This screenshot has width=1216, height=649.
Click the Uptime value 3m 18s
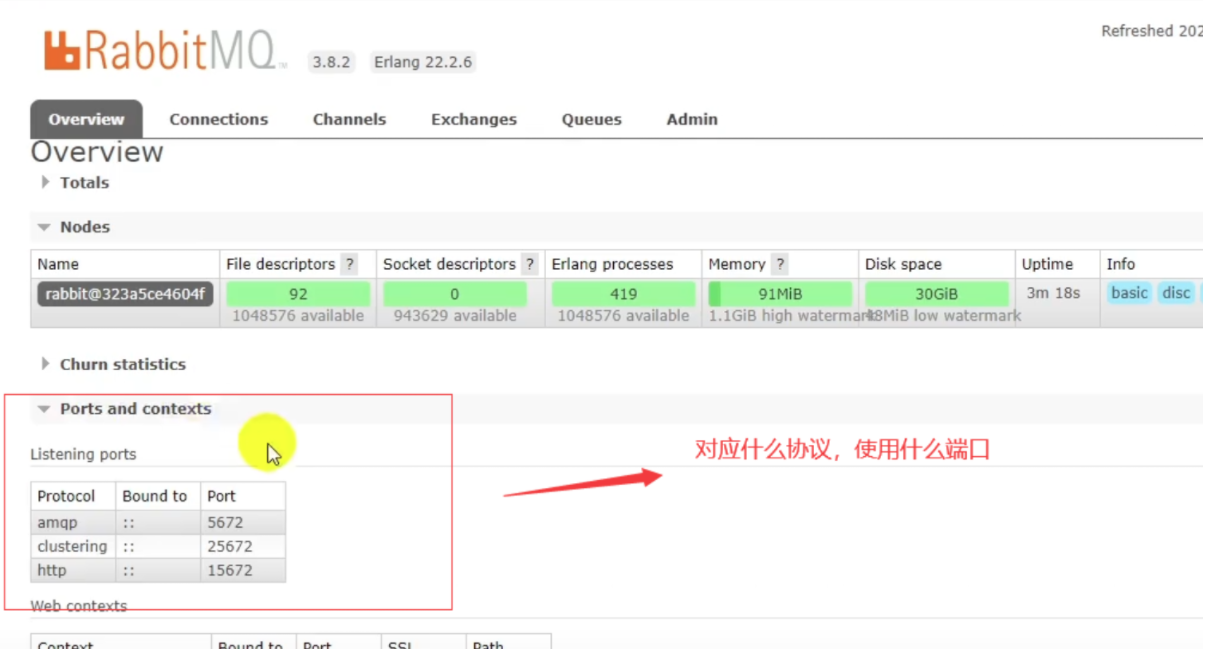1053,293
